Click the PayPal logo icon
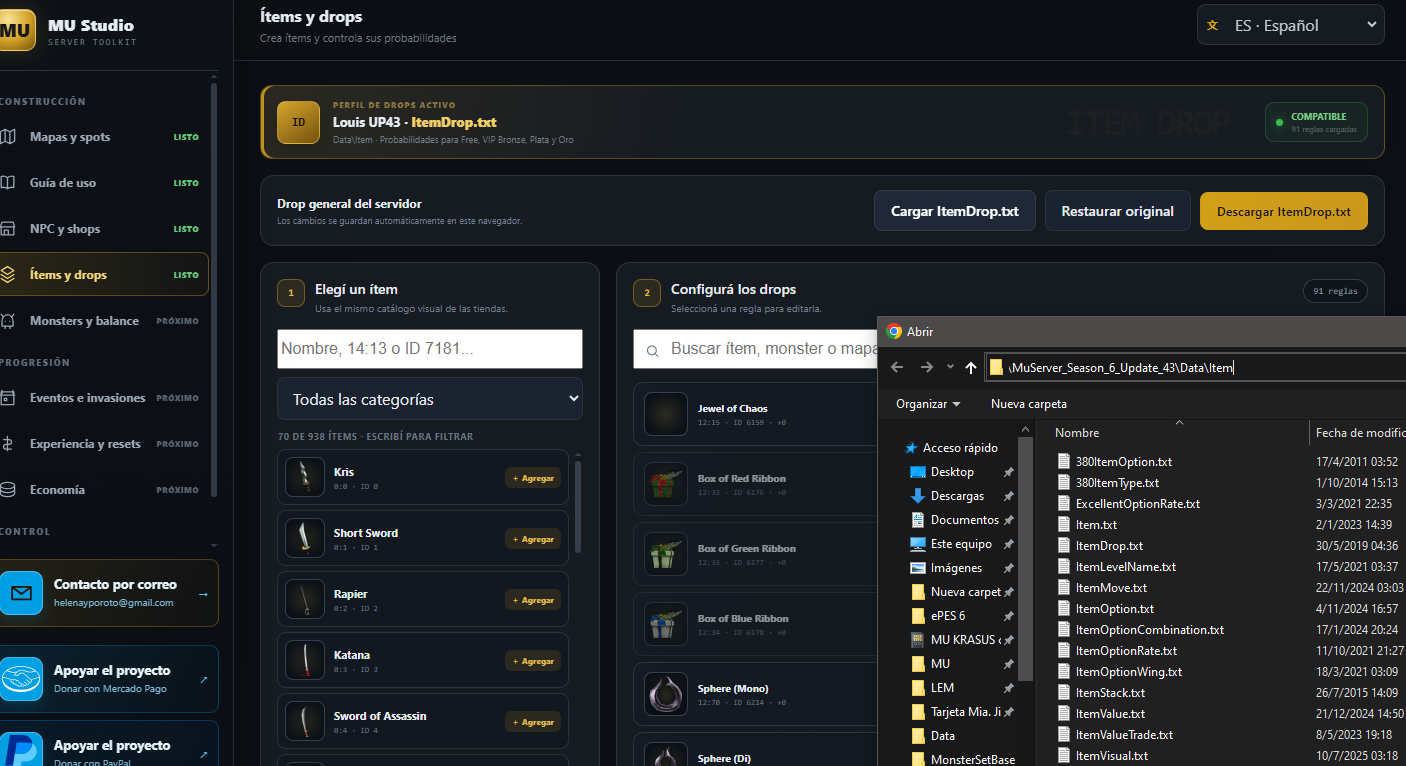 (x=21, y=750)
